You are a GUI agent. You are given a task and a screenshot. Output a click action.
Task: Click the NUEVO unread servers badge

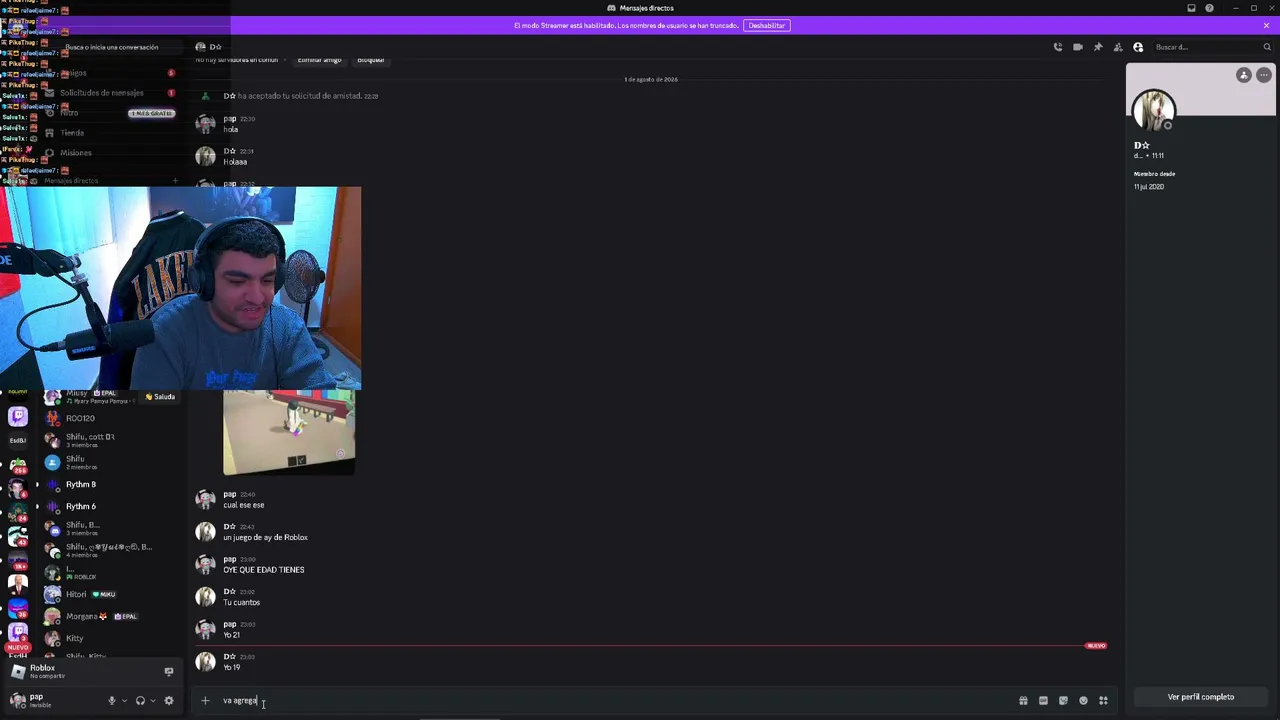18,648
